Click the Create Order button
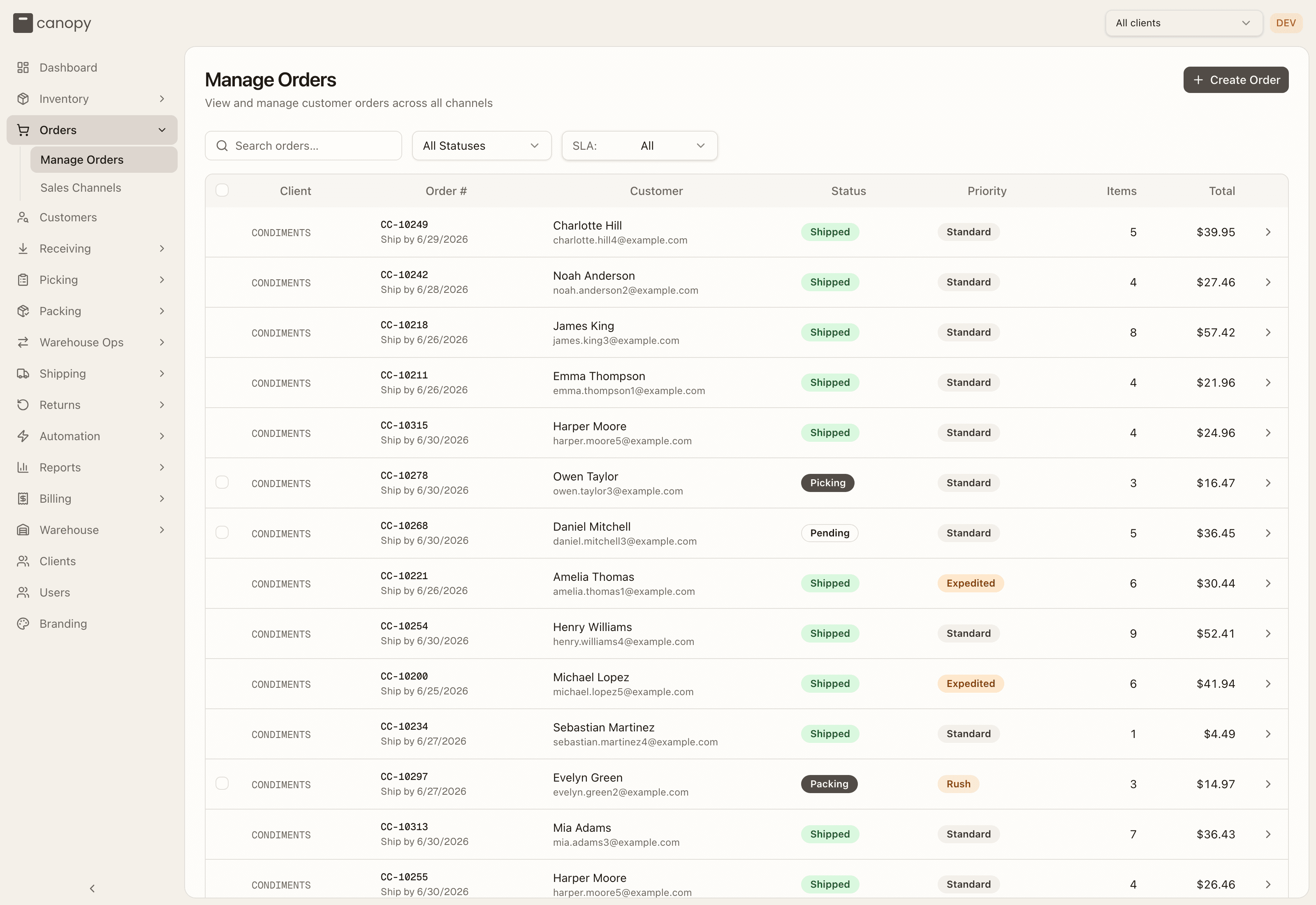 [x=1235, y=80]
